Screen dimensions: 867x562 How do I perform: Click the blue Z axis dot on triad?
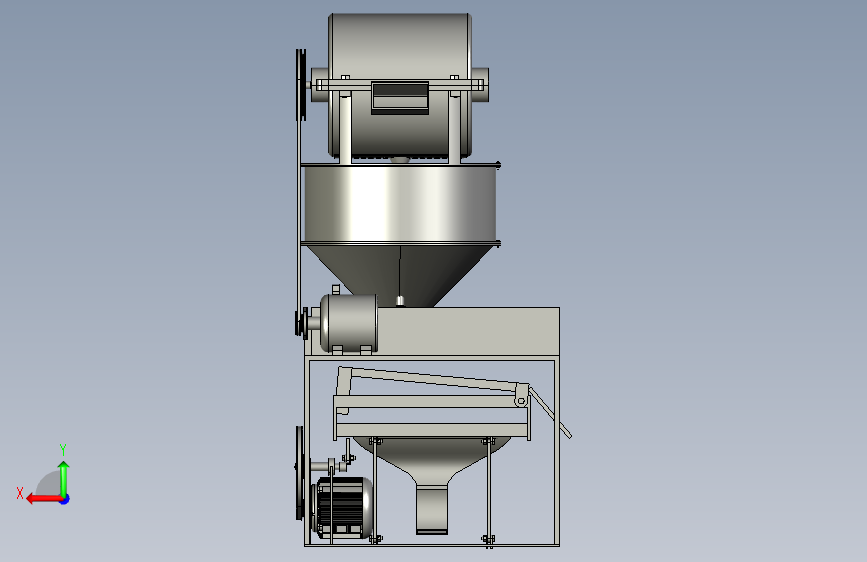(x=65, y=499)
